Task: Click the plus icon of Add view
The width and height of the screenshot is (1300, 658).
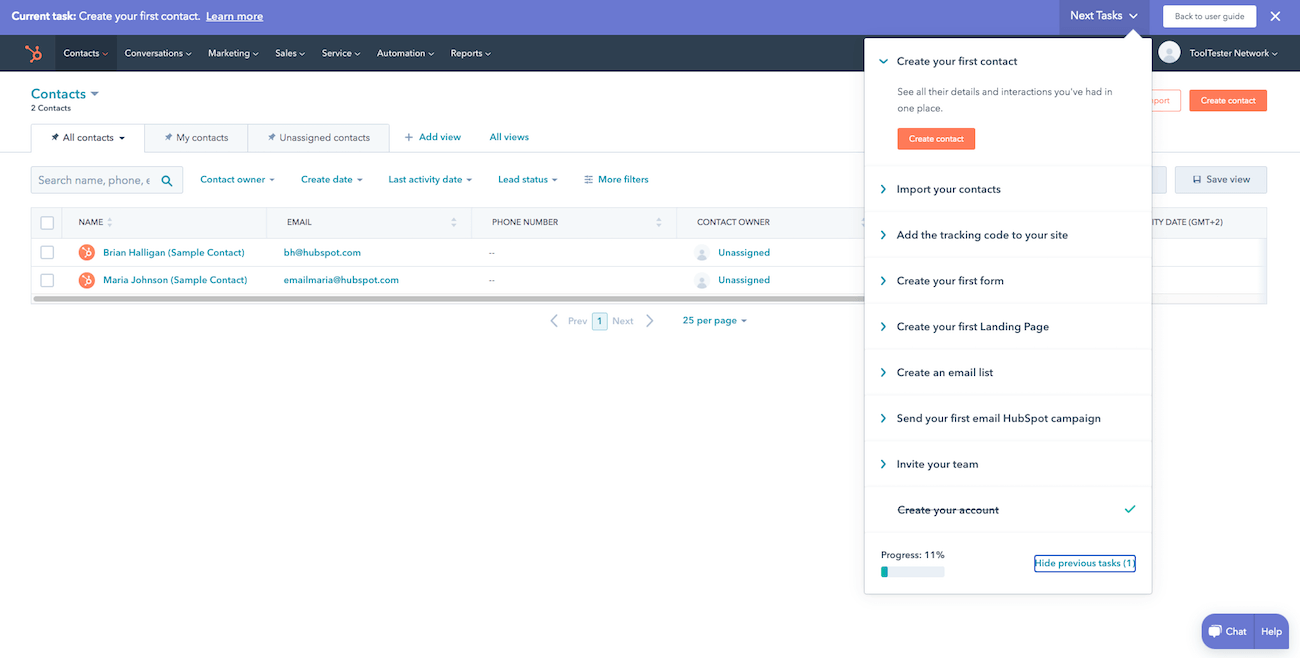Action: (409, 137)
